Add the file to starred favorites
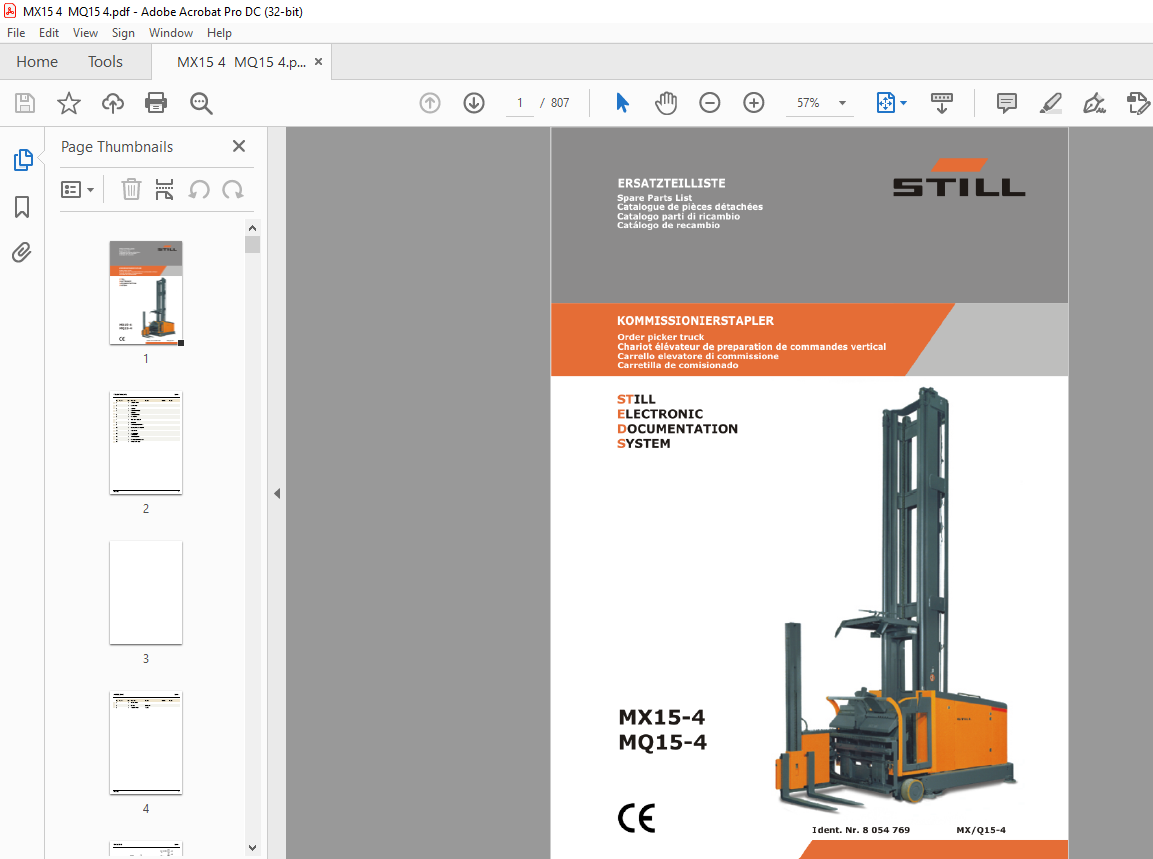The image size is (1153, 859). pos(68,103)
